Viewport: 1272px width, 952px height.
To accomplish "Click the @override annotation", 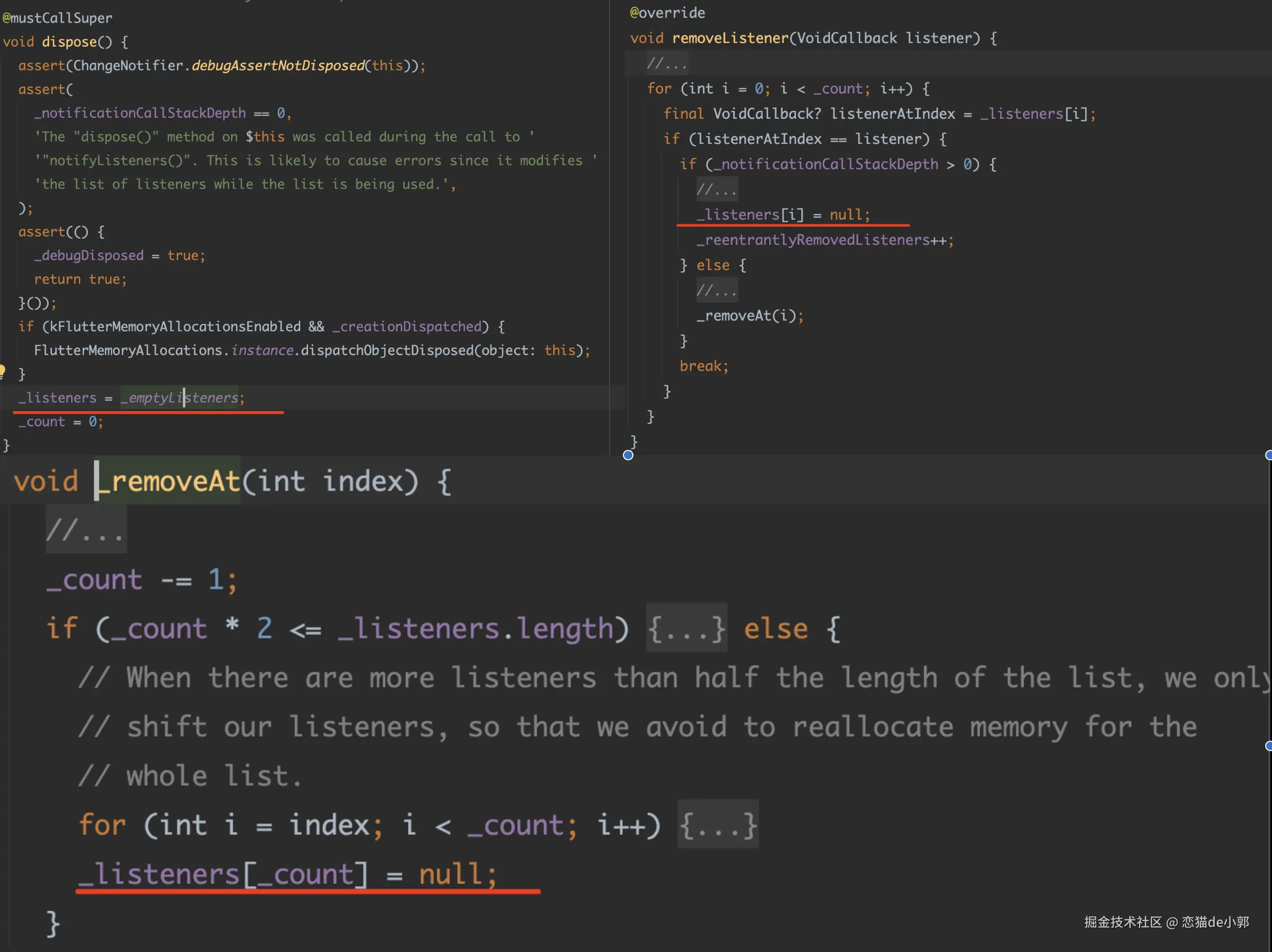I will point(667,13).
